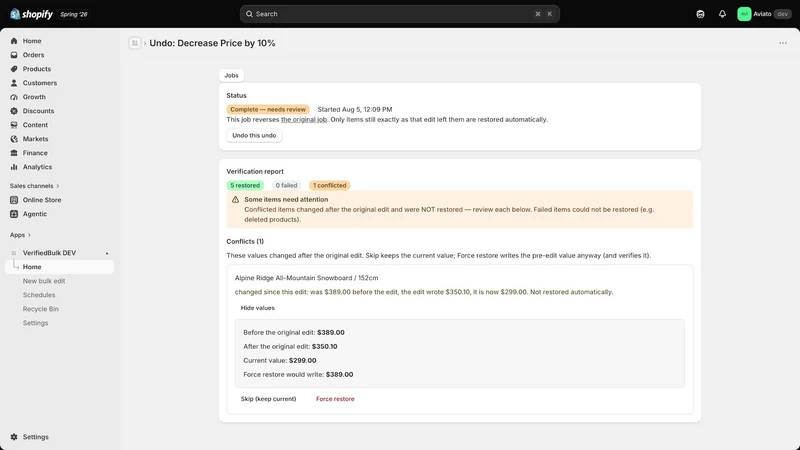Screen dimensions: 800x450
Task: Open the Home icon in sidebar top
Action: [14, 41]
